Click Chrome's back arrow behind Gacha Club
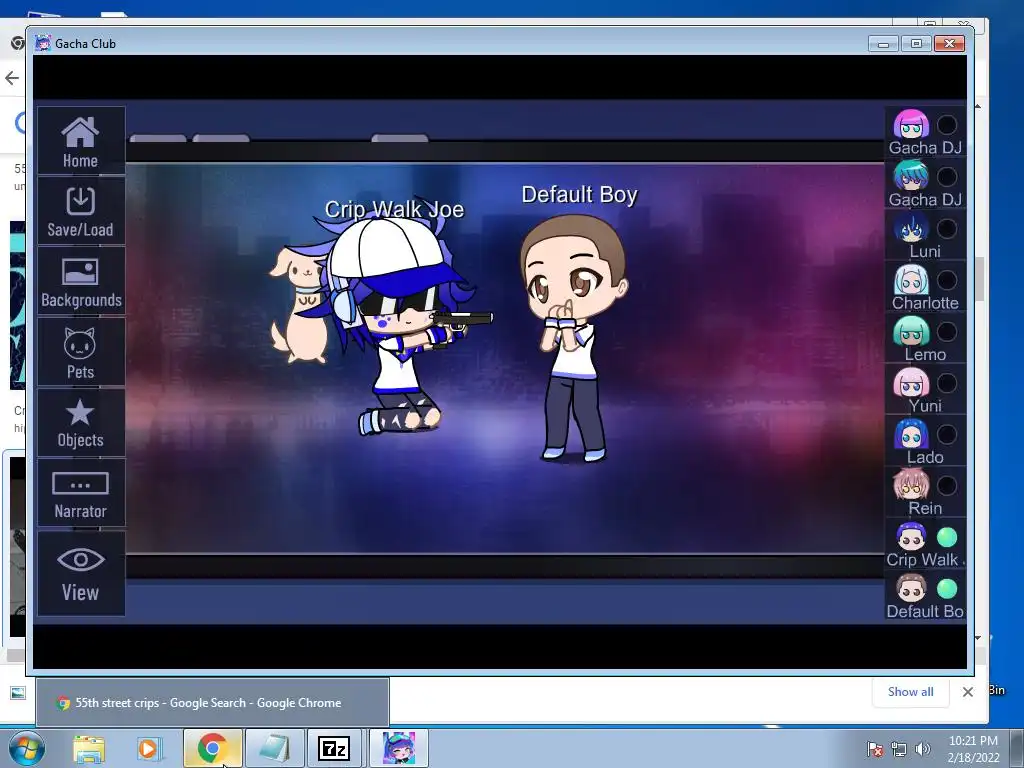Screen dimensions: 1024x768 (x=12, y=78)
